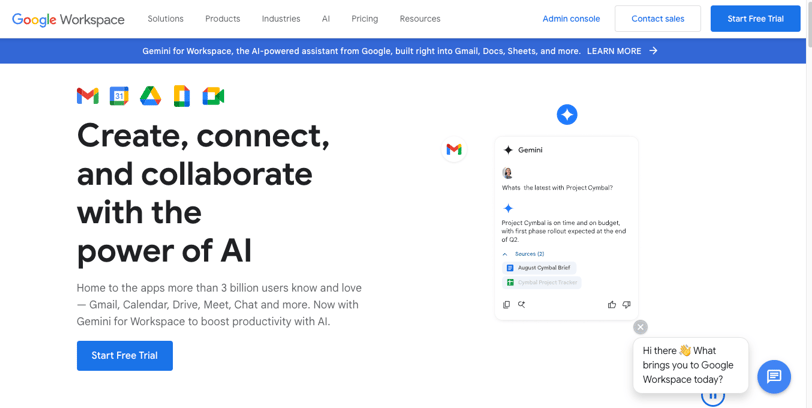The height and width of the screenshot is (408, 812).
Task: Click the Google Calendar icon
Action: [119, 96]
